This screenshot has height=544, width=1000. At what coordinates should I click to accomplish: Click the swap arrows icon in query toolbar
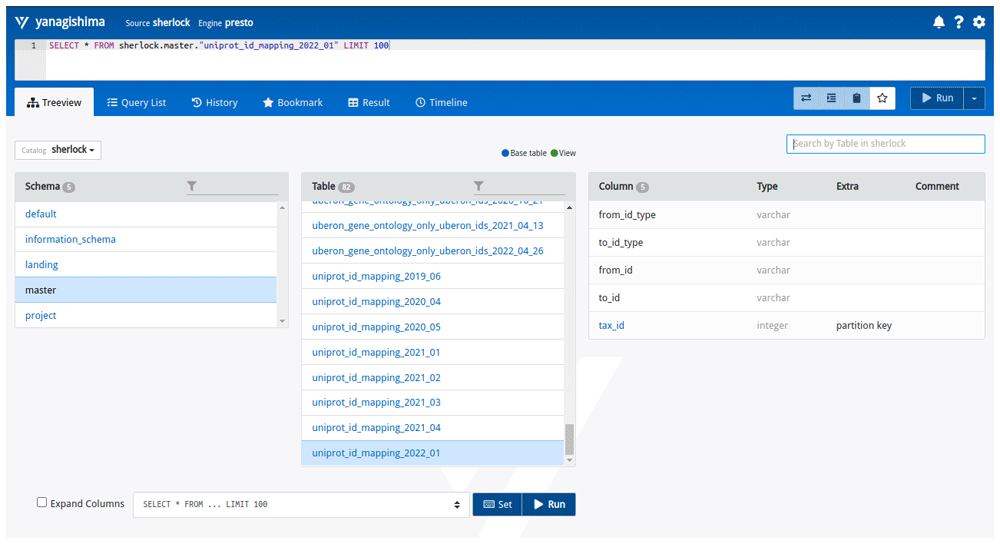pyautogui.click(x=806, y=98)
